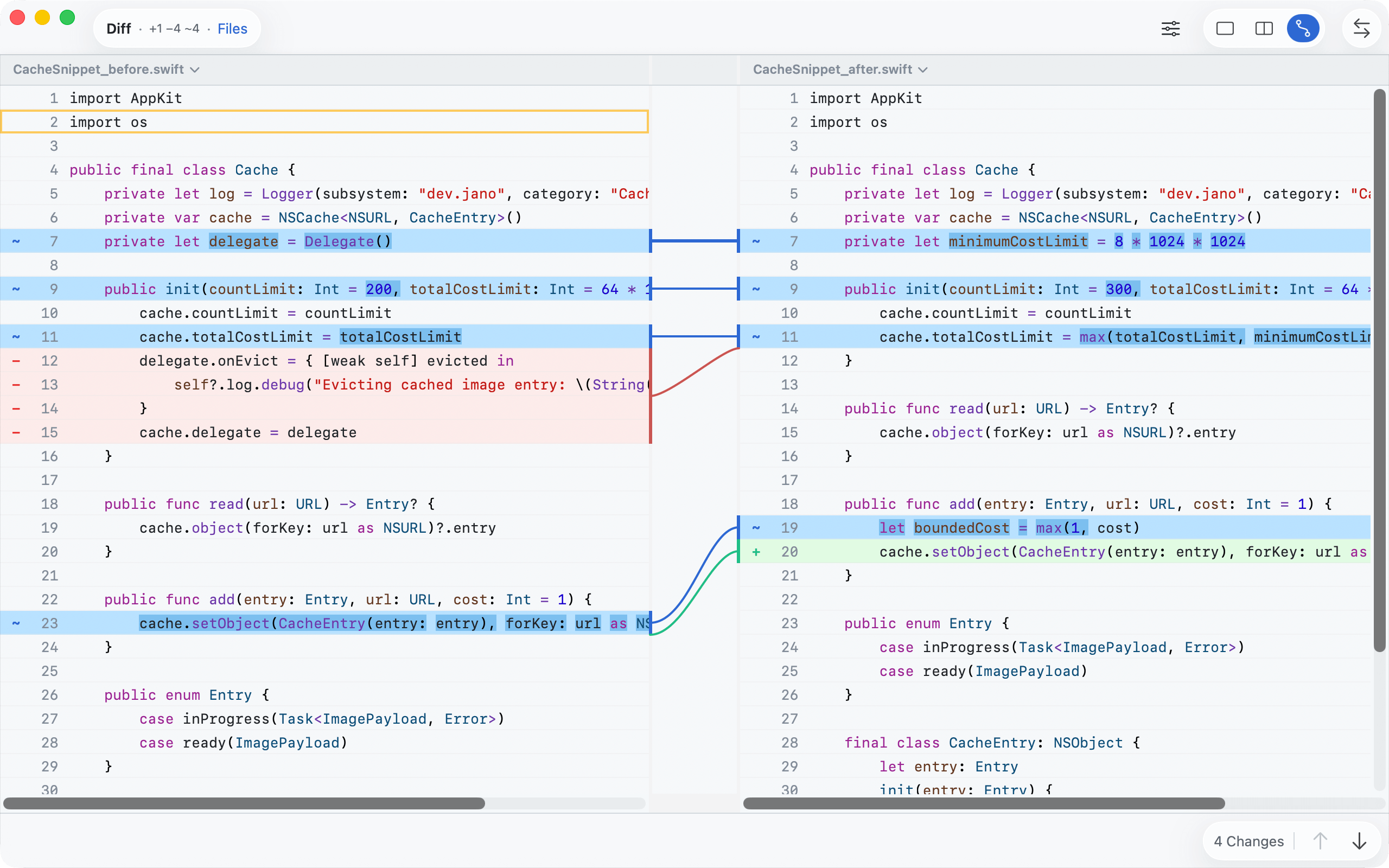
Task: Click the Diff title label
Action: (119, 29)
